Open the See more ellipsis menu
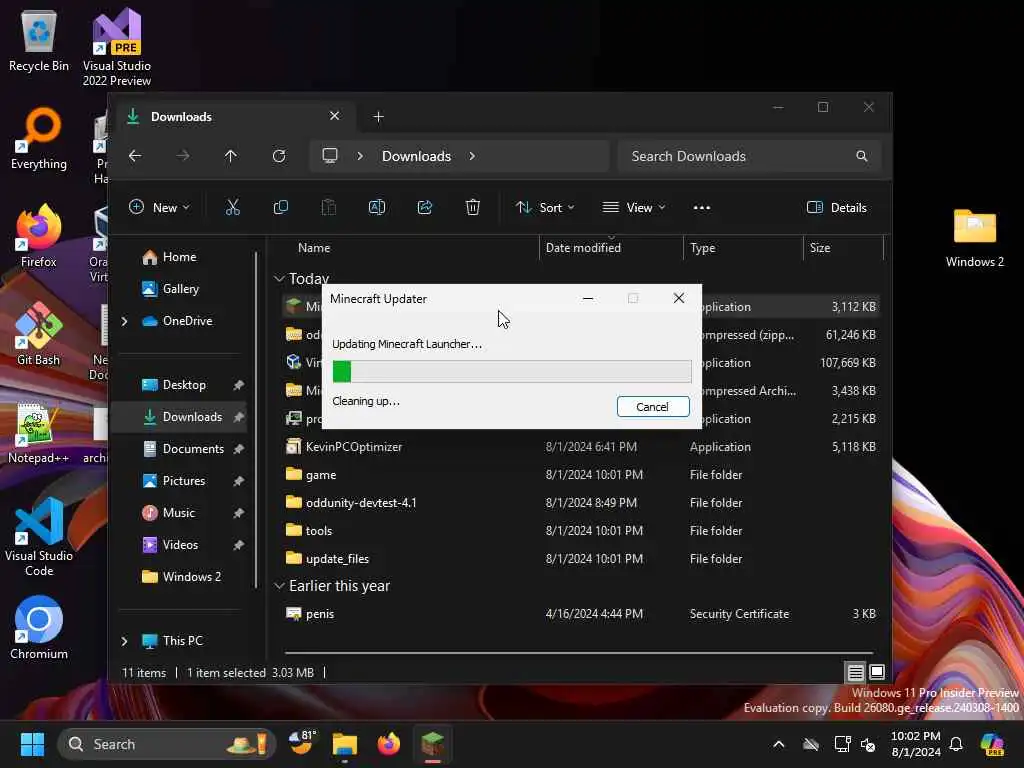The width and height of the screenshot is (1024, 768). pos(702,208)
